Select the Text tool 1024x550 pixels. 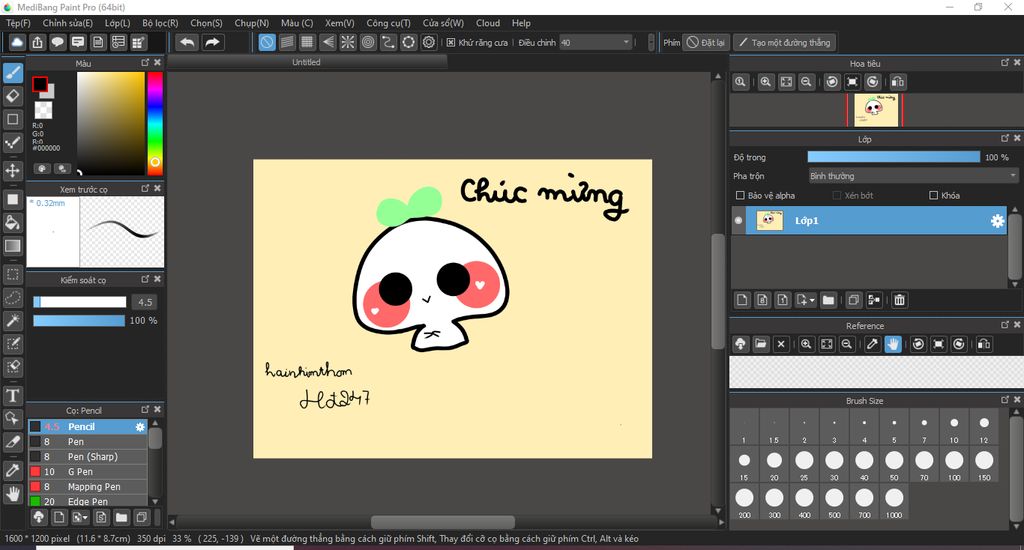tap(12, 395)
